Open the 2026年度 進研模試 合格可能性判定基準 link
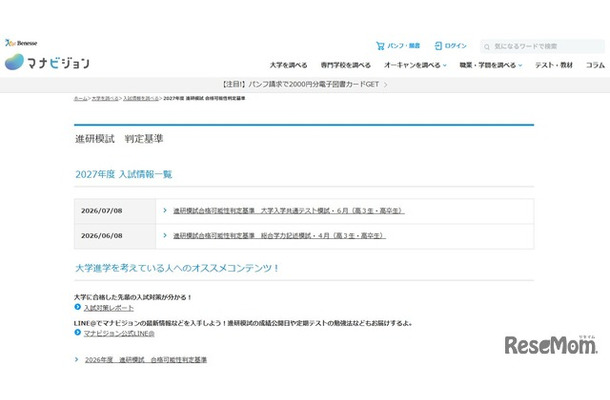 coord(146,360)
